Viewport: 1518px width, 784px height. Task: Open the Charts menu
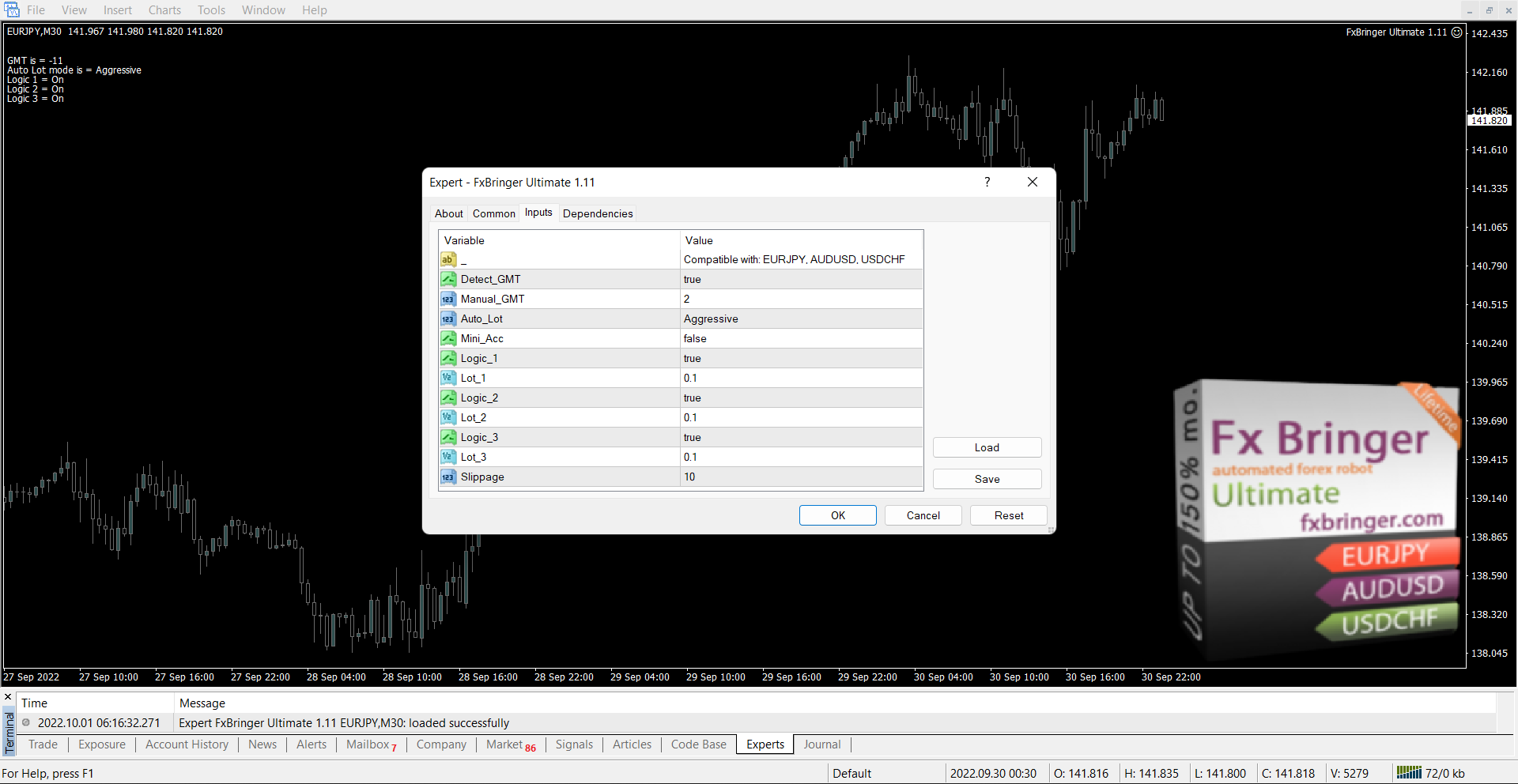[164, 10]
